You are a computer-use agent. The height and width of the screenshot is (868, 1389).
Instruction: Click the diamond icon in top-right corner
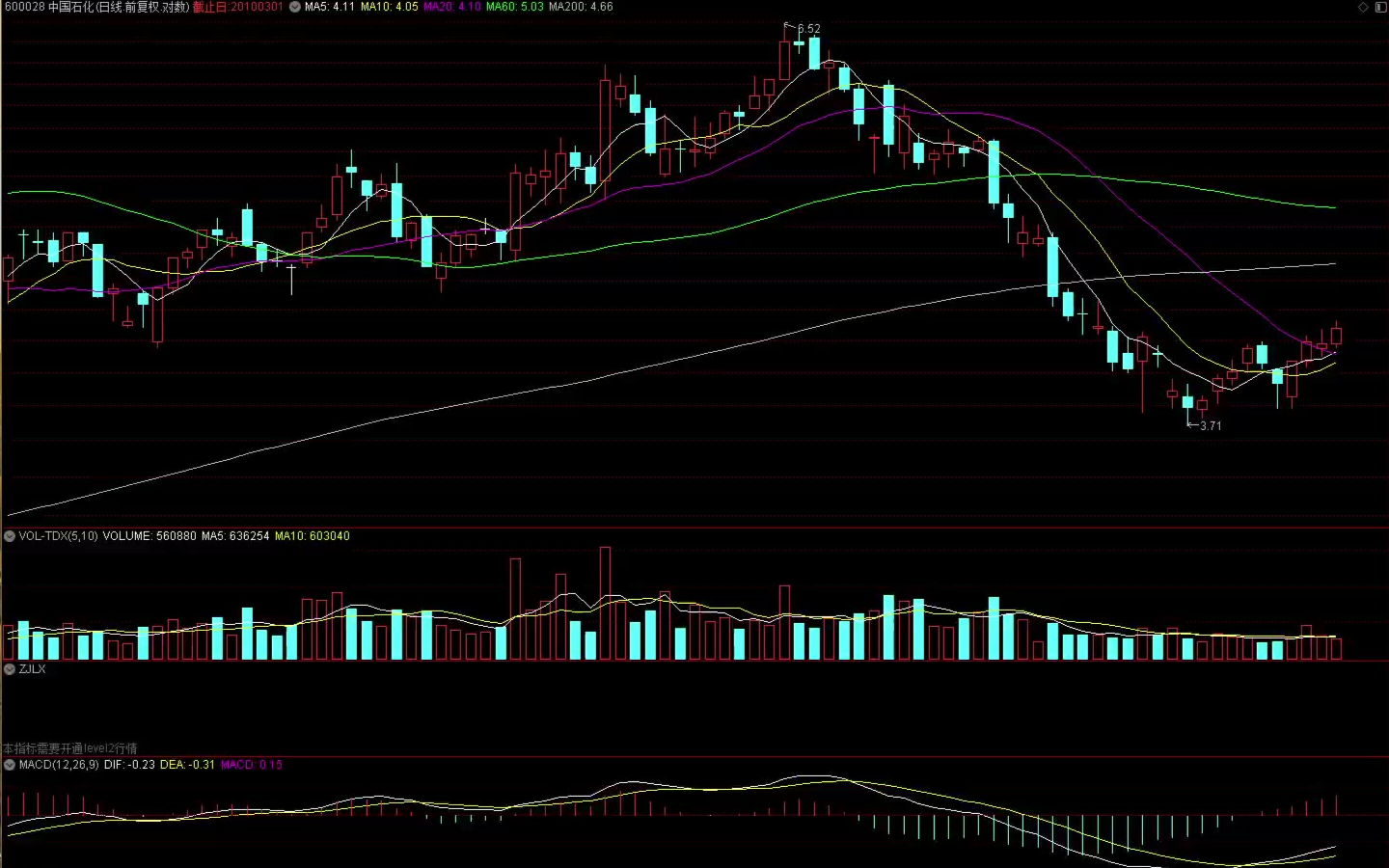coord(1363,7)
